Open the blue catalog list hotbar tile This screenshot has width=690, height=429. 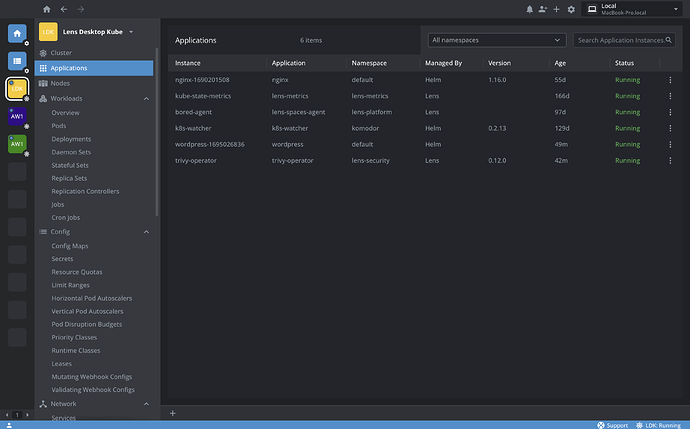click(x=17, y=61)
